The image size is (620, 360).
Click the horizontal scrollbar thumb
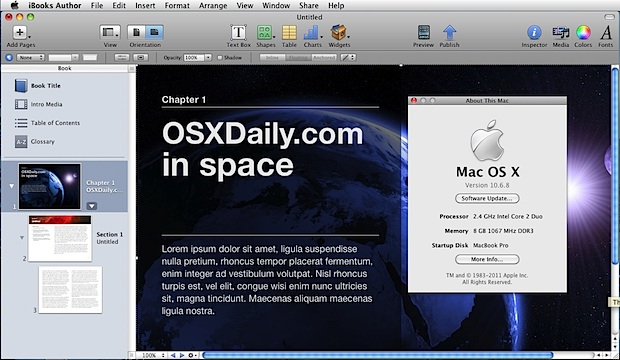coord(378,355)
